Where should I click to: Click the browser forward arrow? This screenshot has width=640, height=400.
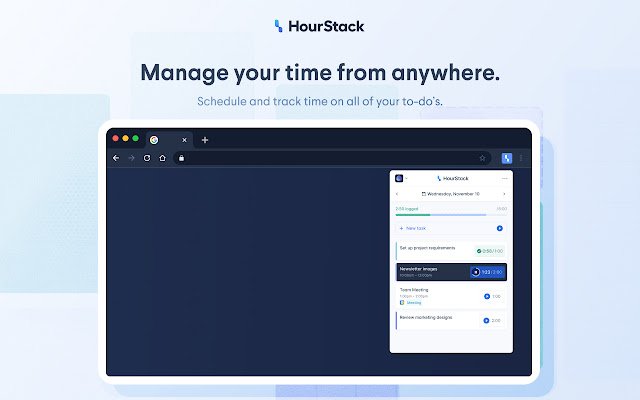(x=131, y=158)
